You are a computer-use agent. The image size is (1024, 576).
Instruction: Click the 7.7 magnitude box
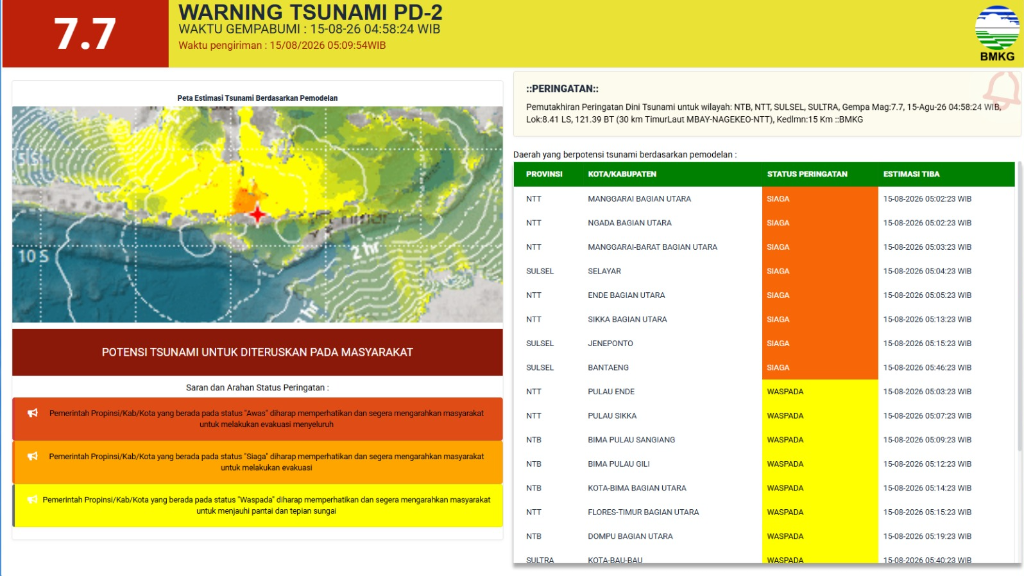(x=86, y=33)
